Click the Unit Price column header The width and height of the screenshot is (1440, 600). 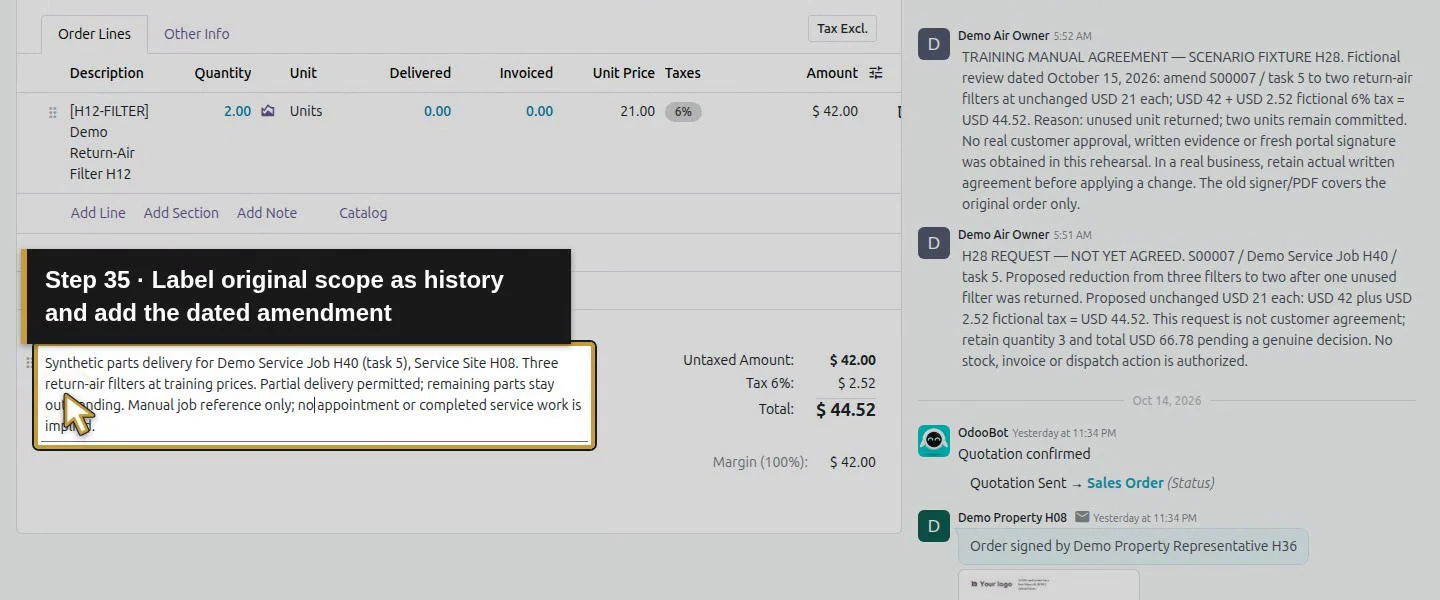point(623,73)
